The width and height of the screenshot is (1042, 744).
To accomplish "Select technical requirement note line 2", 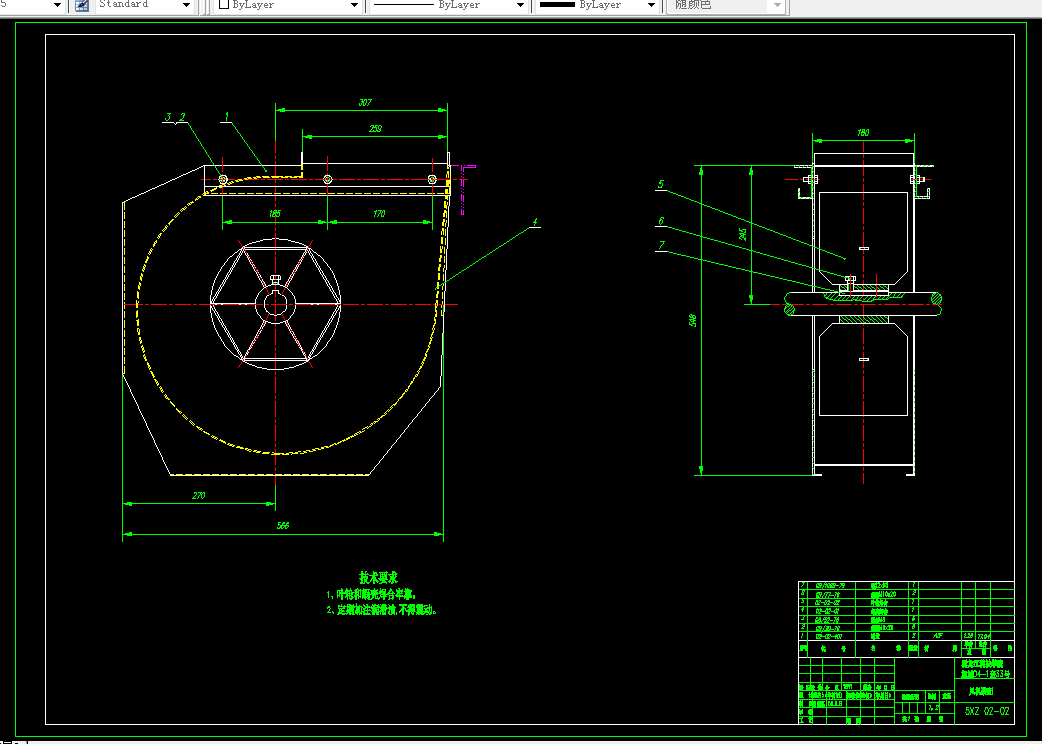I will [x=382, y=610].
